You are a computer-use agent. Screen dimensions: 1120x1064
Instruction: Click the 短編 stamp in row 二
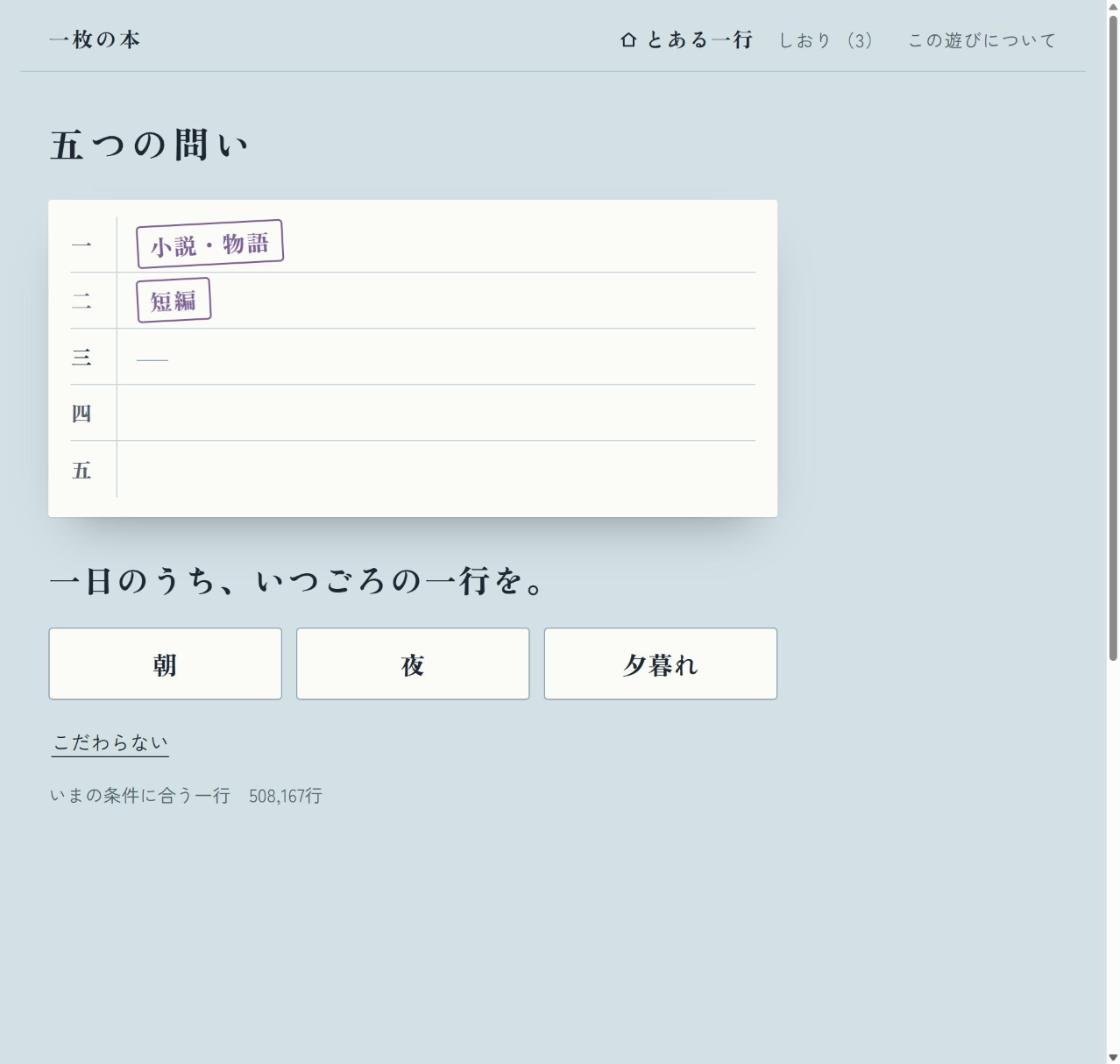pyautogui.click(x=174, y=300)
